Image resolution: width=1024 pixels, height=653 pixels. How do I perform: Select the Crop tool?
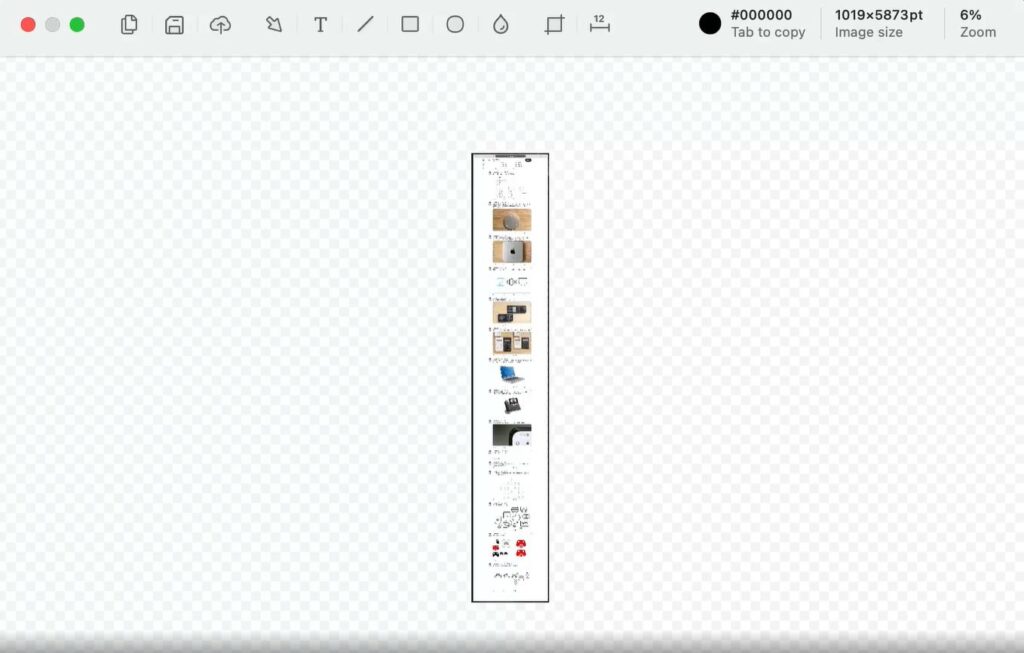[554, 25]
